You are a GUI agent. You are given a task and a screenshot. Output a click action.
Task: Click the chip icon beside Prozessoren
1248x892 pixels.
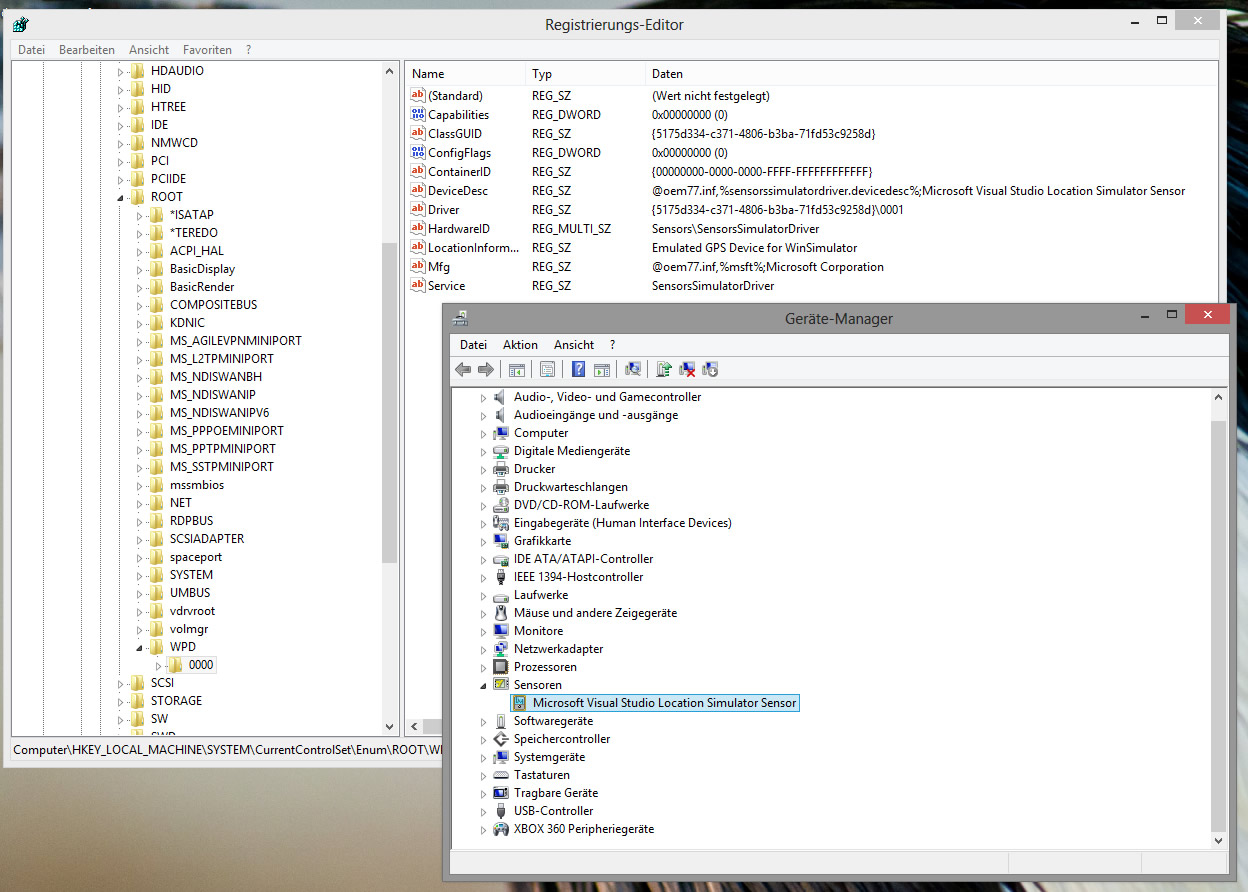click(501, 667)
